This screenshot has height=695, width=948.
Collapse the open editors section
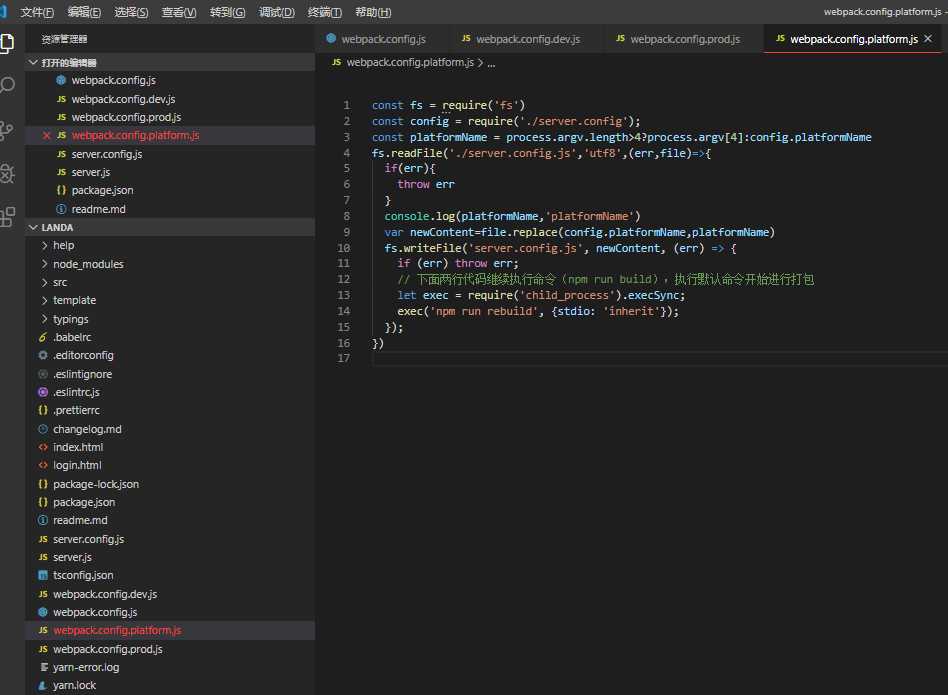34,62
